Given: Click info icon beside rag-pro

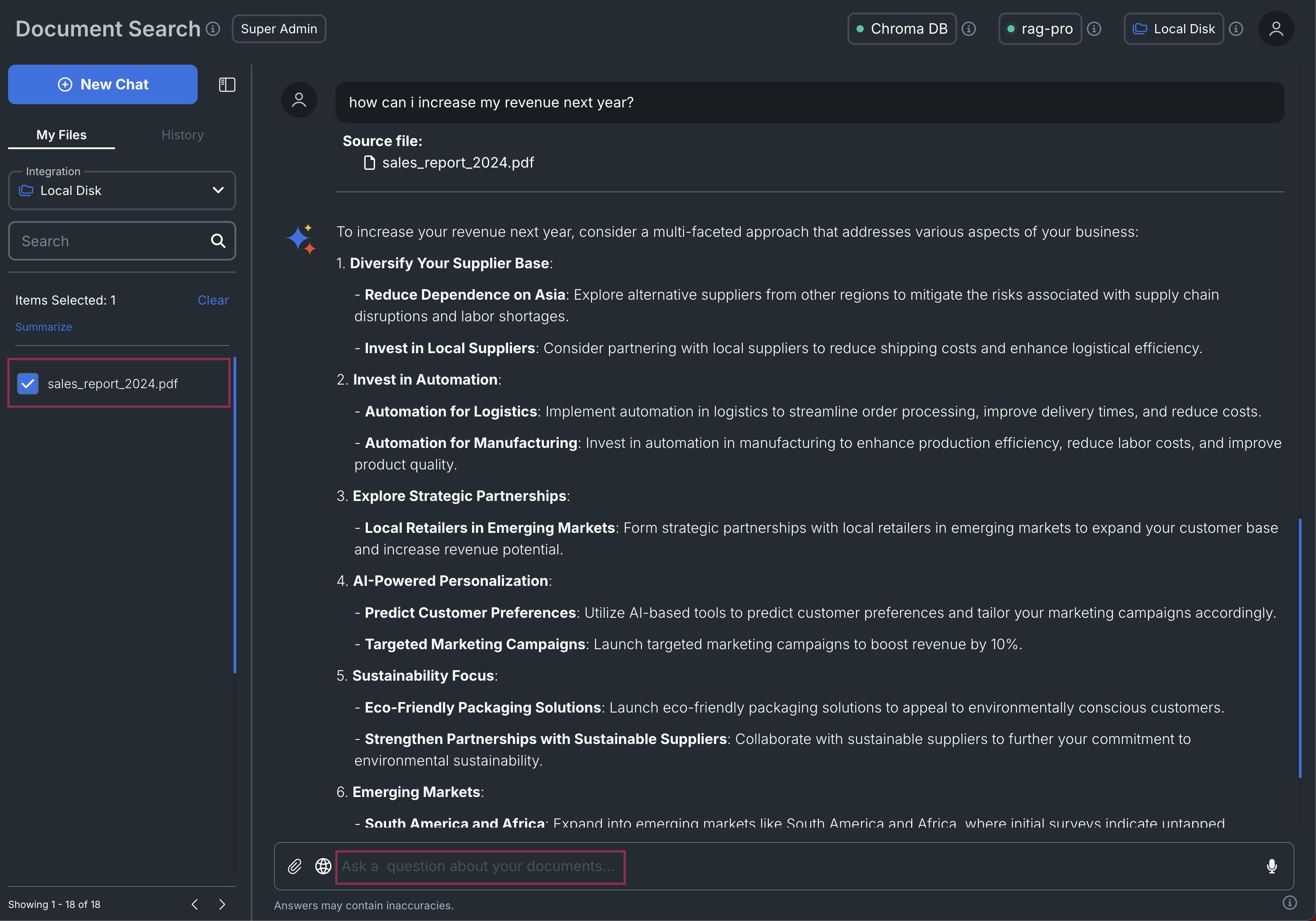Looking at the screenshot, I should 1094,29.
